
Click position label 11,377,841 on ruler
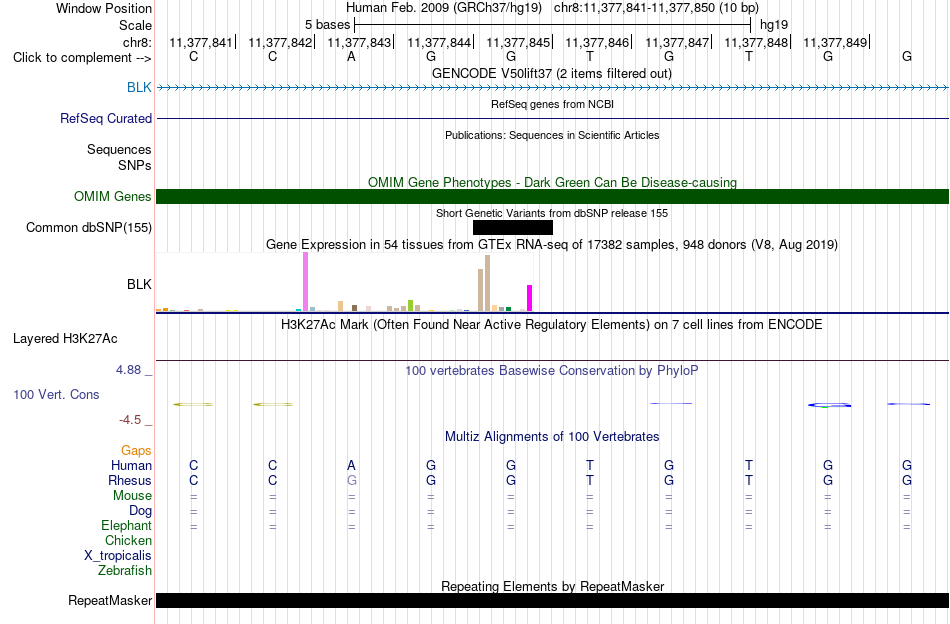(x=201, y=42)
